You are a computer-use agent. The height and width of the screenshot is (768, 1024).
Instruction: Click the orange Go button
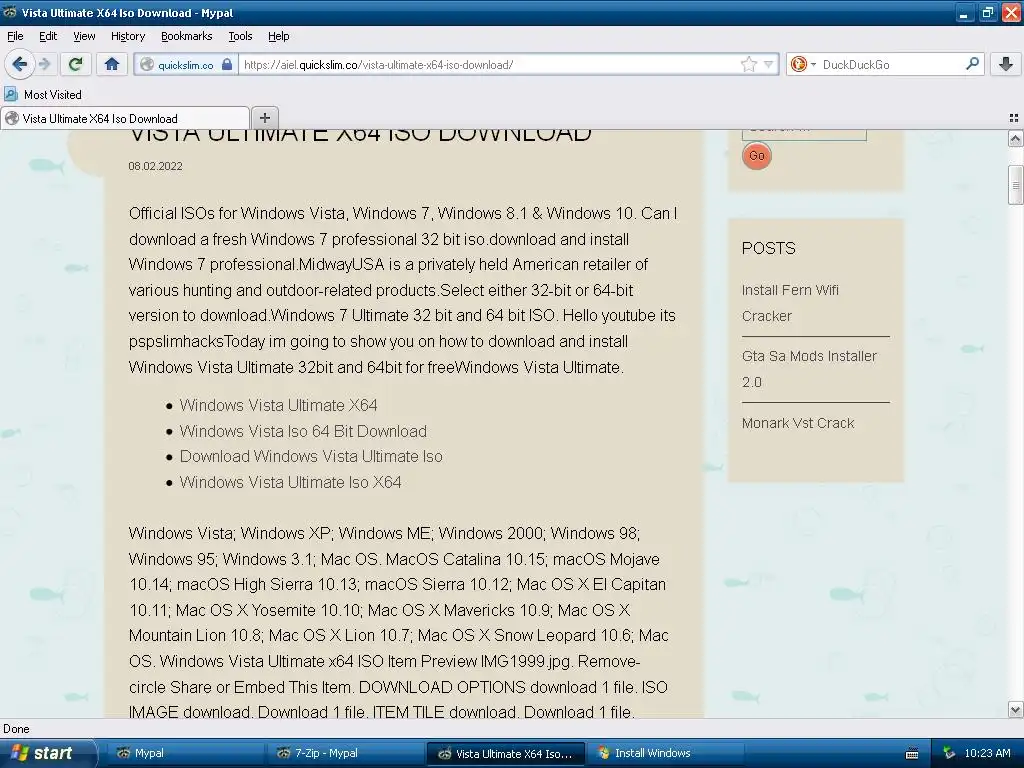tap(756, 155)
